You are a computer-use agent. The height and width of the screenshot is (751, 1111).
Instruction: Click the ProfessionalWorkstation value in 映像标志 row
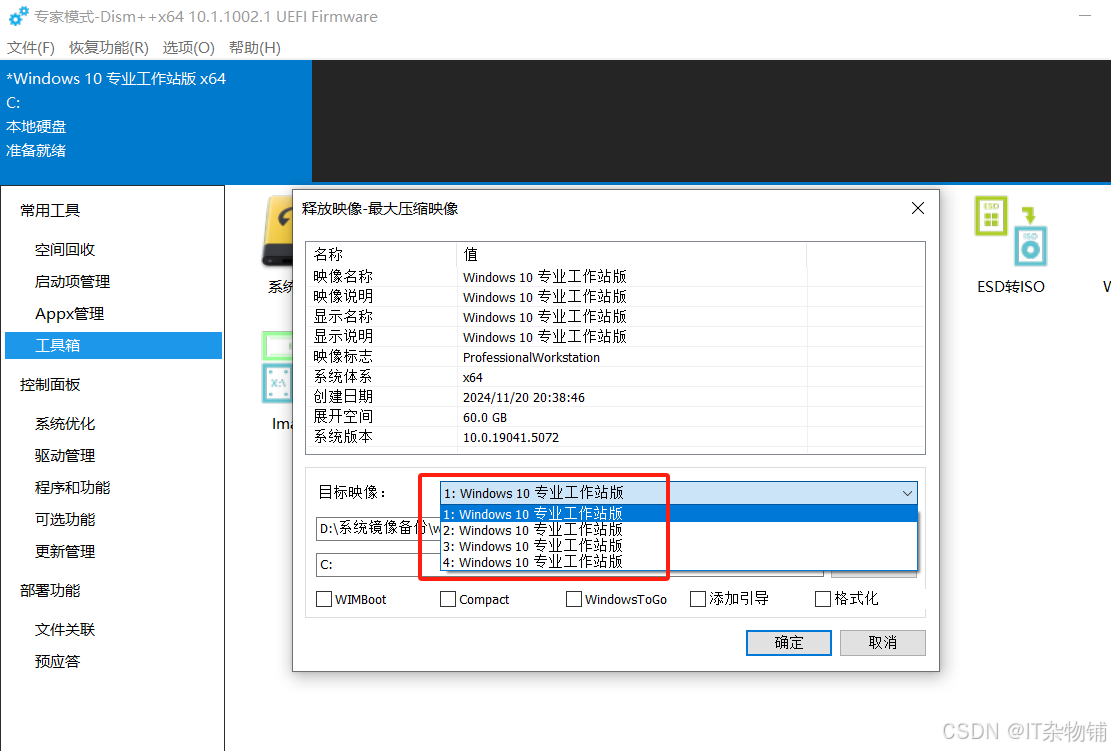click(x=531, y=357)
